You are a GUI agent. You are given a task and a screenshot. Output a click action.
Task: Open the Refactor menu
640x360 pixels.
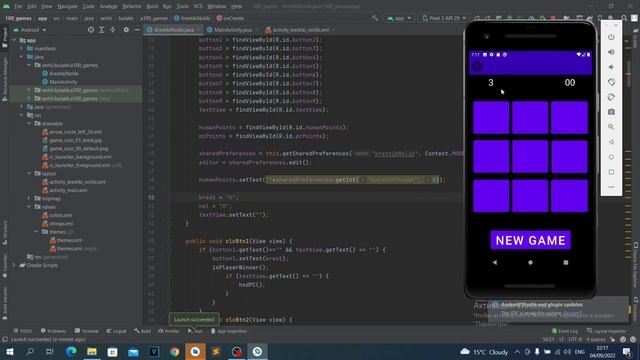click(132, 6)
